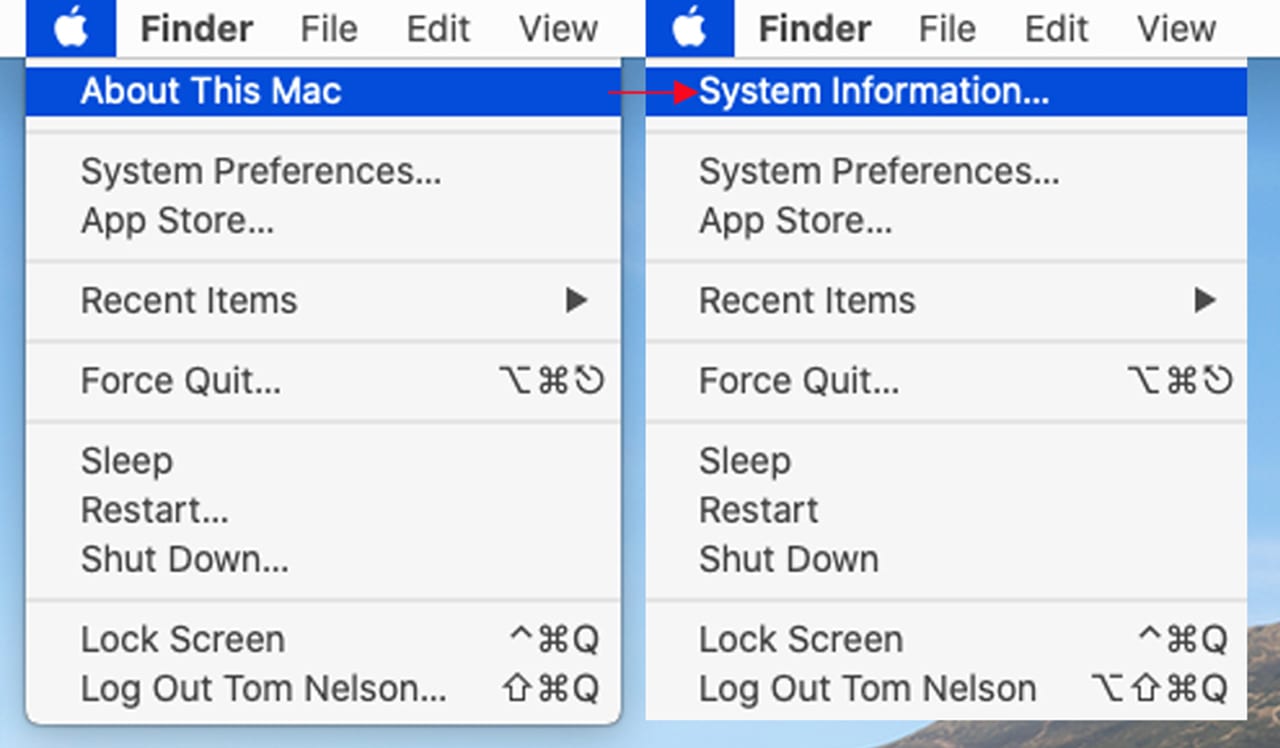This screenshot has width=1280, height=748.
Task: Select About This Mac
Action: [x=323, y=92]
